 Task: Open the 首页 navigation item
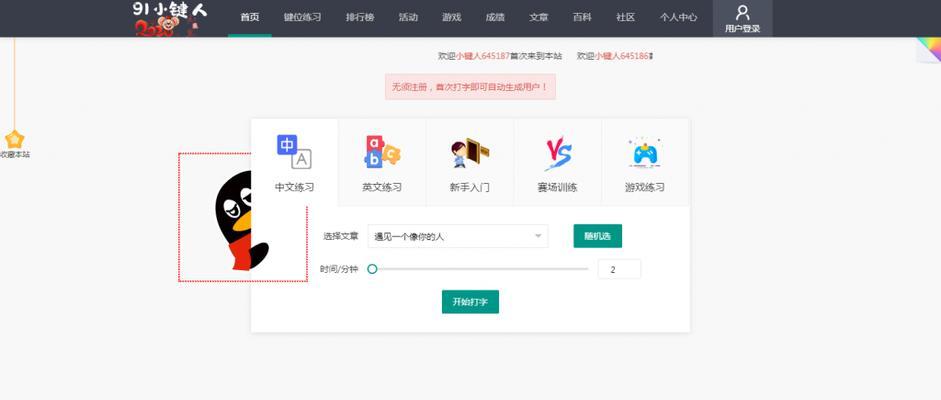point(250,17)
